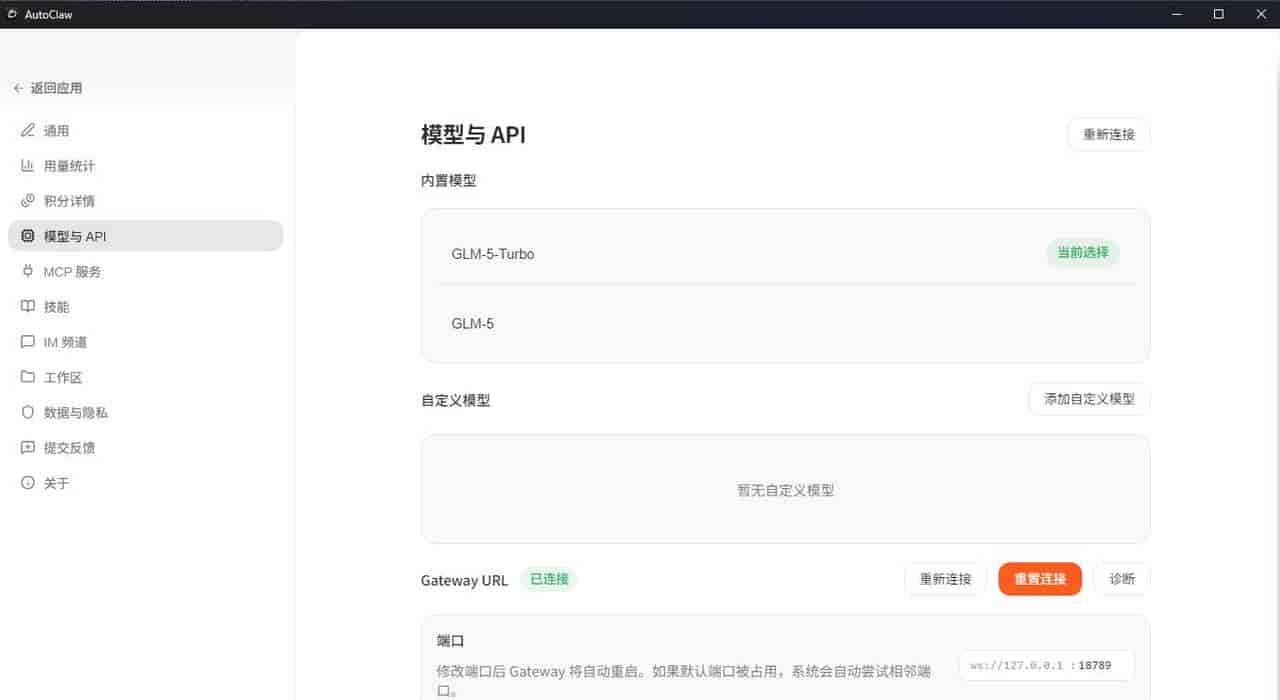Click the 暂无自定义模型 placeholder text

(x=786, y=490)
